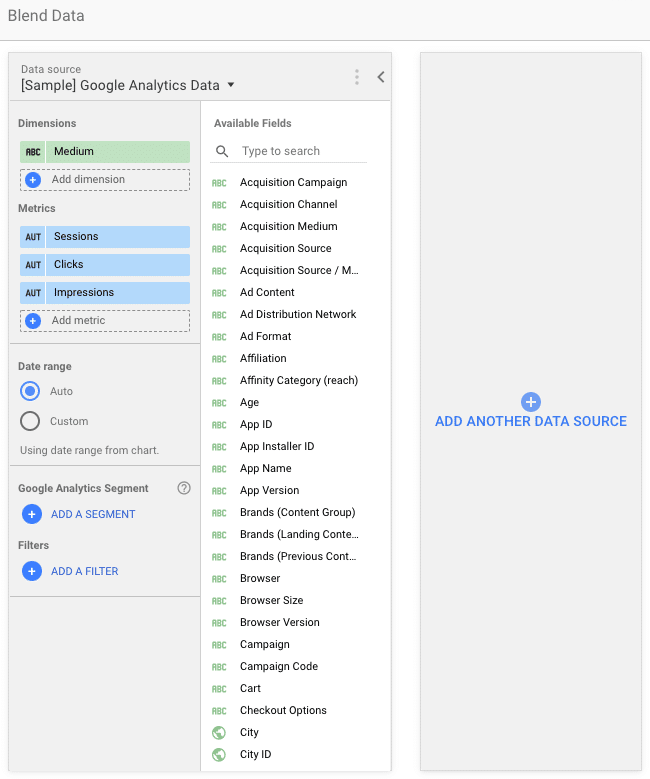This screenshot has width=650, height=779.
Task: Click the plus icon to add a dimension
Action: point(33,180)
